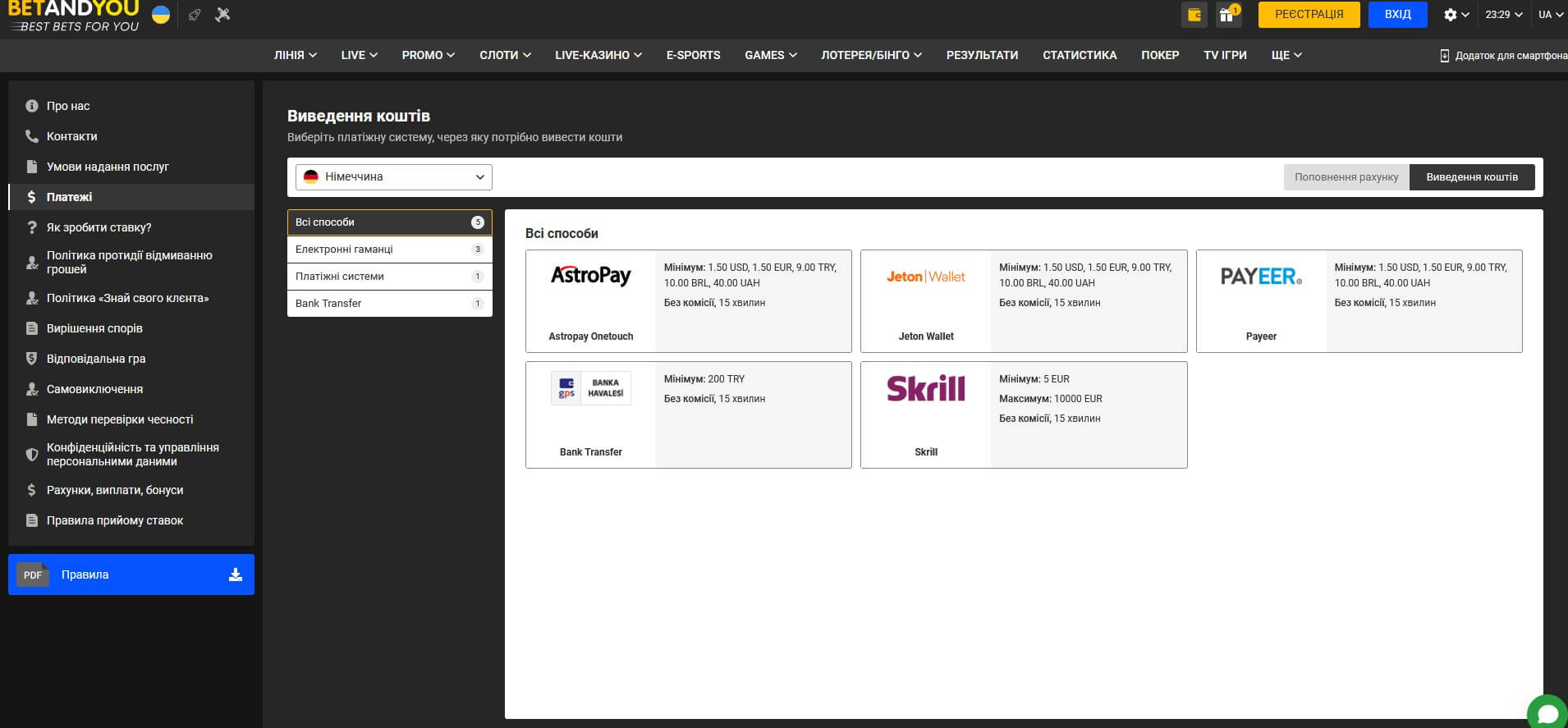
Task: Expand the ЛОТЕРЕЯ/БІНГО menu
Action: [x=872, y=55]
